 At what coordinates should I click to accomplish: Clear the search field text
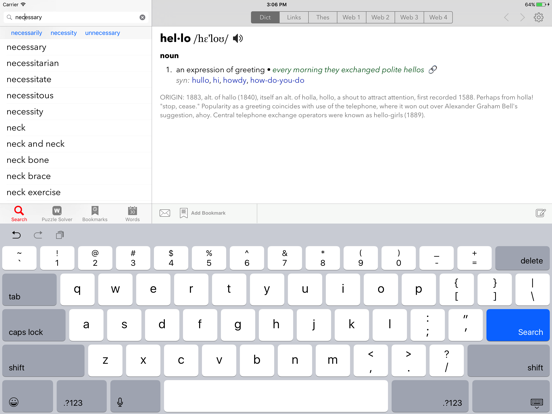pos(142,17)
